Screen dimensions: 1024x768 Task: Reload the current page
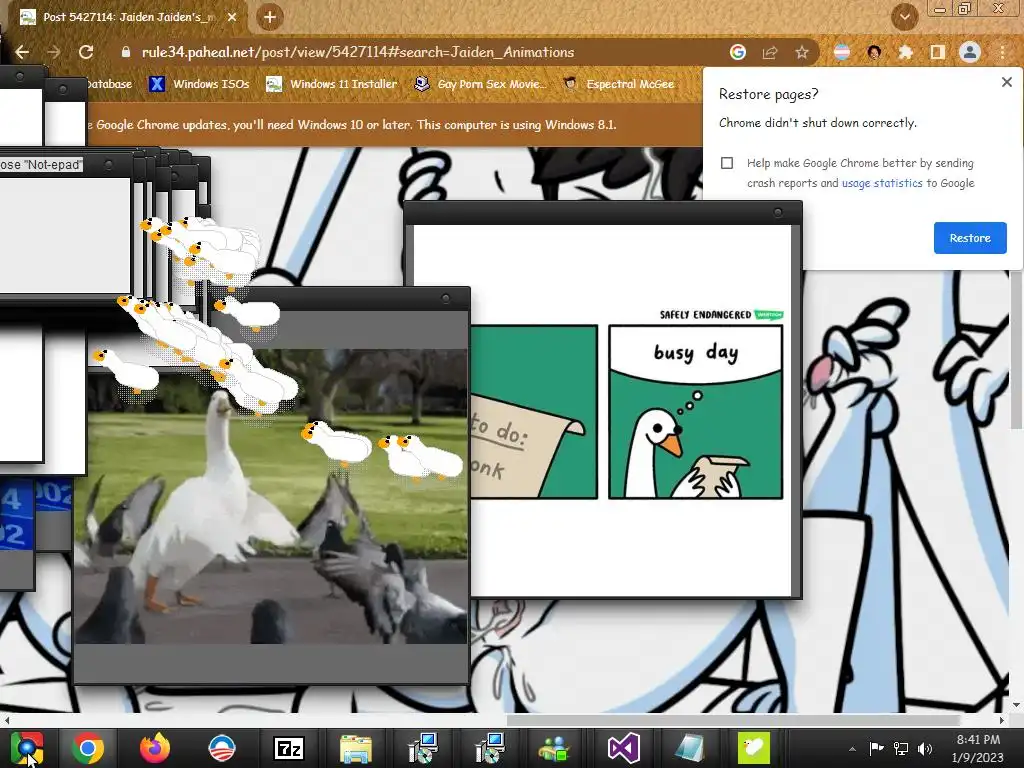[86, 52]
